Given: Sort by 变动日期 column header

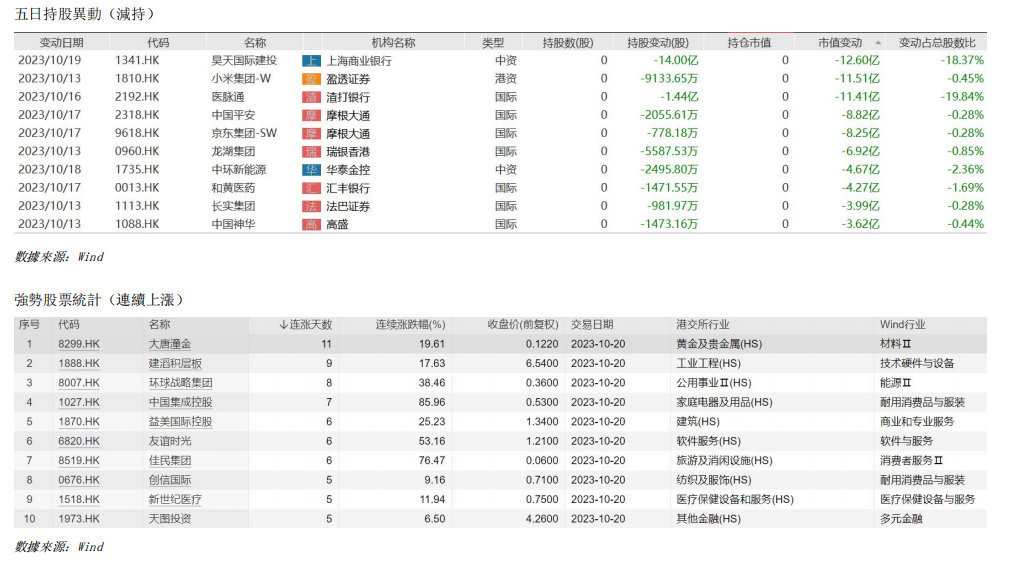Looking at the screenshot, I should point(62,43).
